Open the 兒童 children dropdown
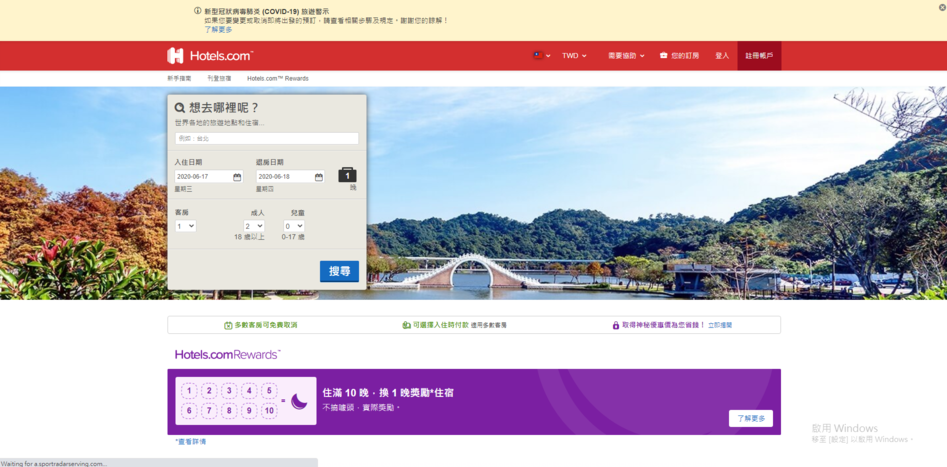Screen dimensions: 947x467 (x=294, y=226)
